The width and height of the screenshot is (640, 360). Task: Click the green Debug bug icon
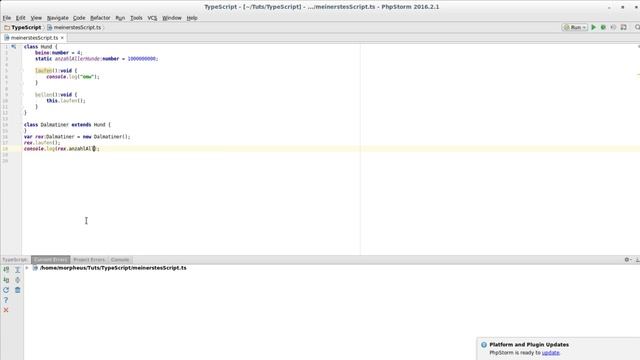click(x=603, y=27)
